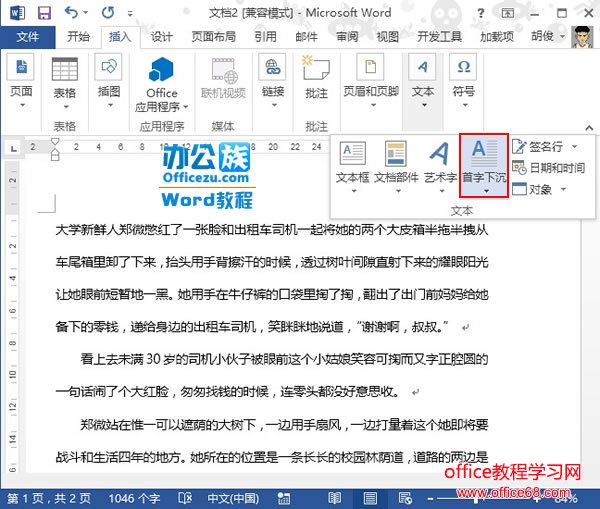Click the 插图 (Illustrations) icon
The width and height of the screenshot is (600, 509).
pos(109,67)
